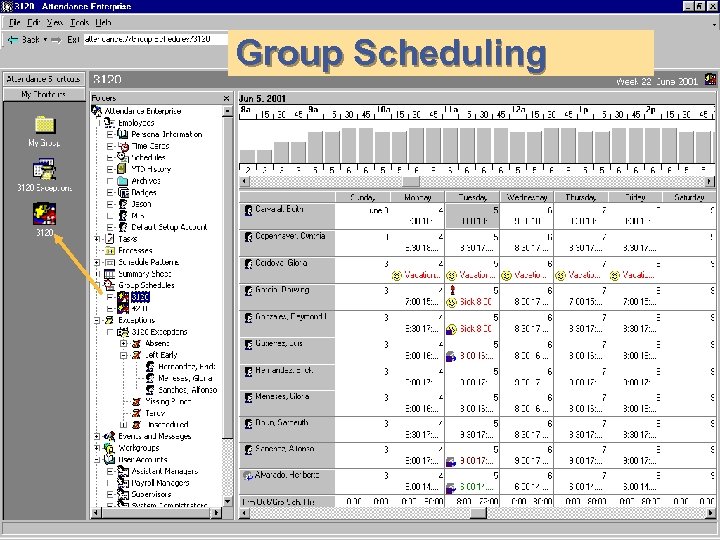This screenshot has width=720, height=540.
Task: Open the YTD History tree icon
Action: pos(122,169)
